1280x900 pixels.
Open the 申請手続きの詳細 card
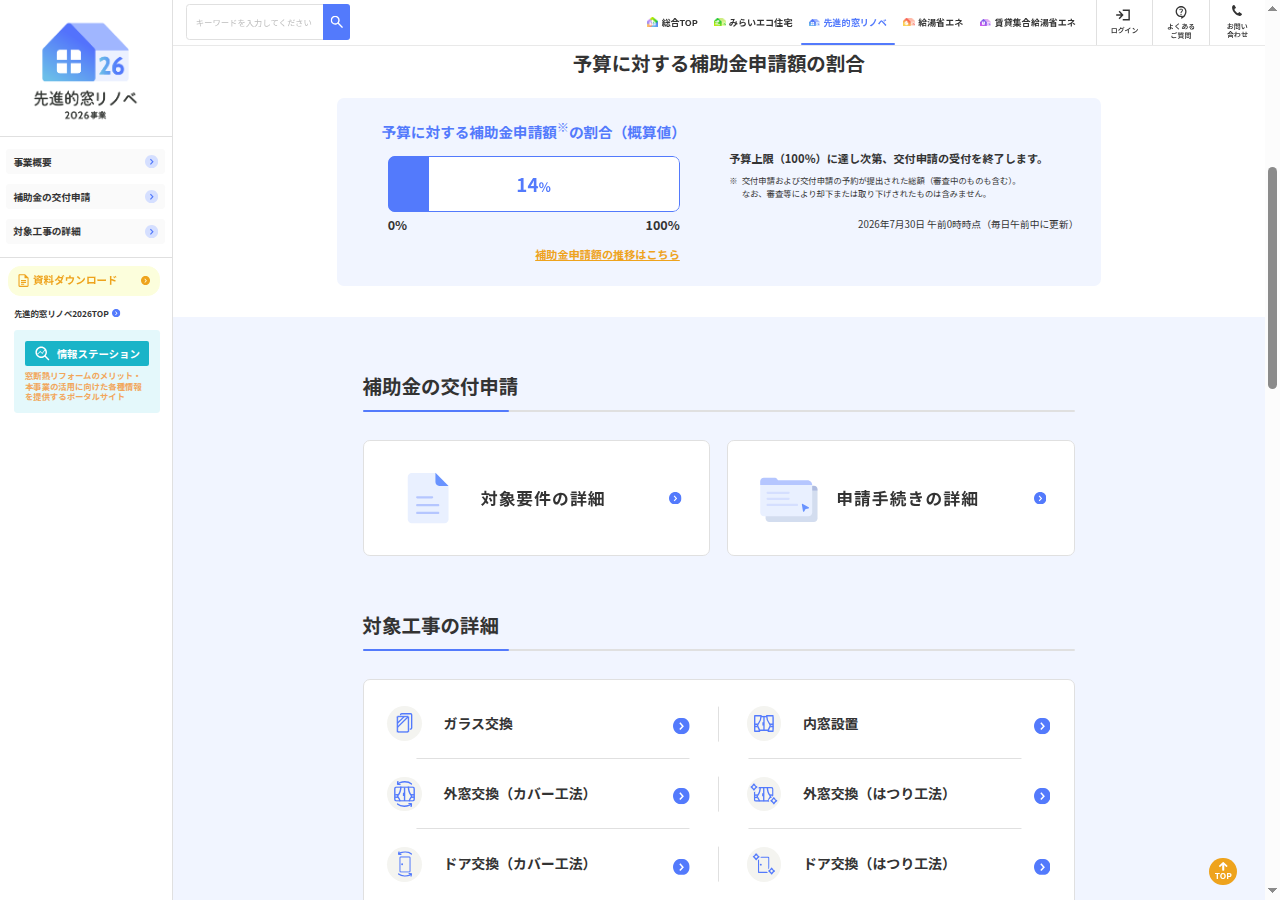[x=901, y=498]
